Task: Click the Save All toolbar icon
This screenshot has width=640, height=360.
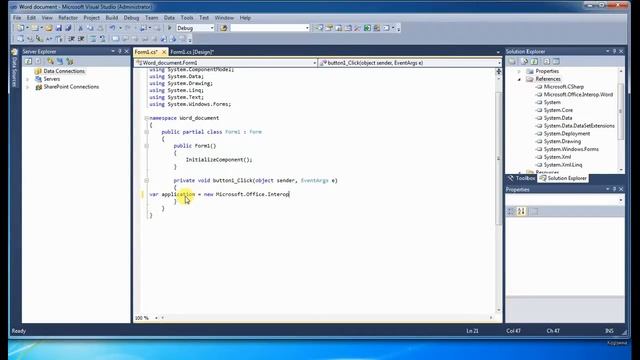Action: tap(68, 28)
